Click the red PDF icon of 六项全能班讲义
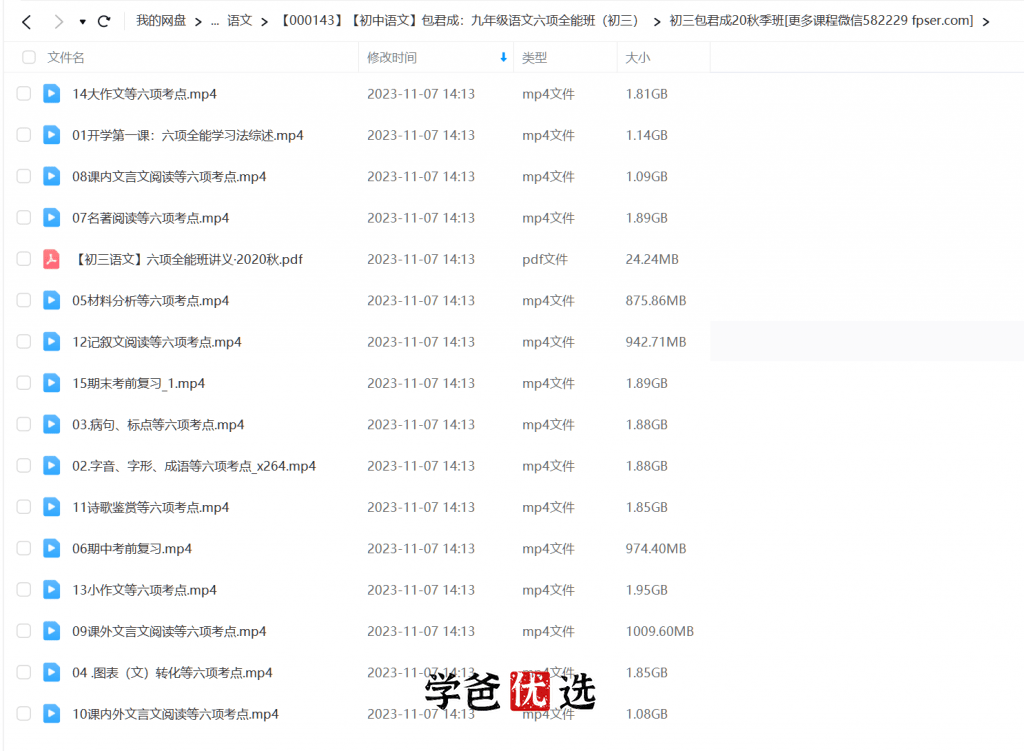Screen dimensions: 1024x751 [52, 259]
